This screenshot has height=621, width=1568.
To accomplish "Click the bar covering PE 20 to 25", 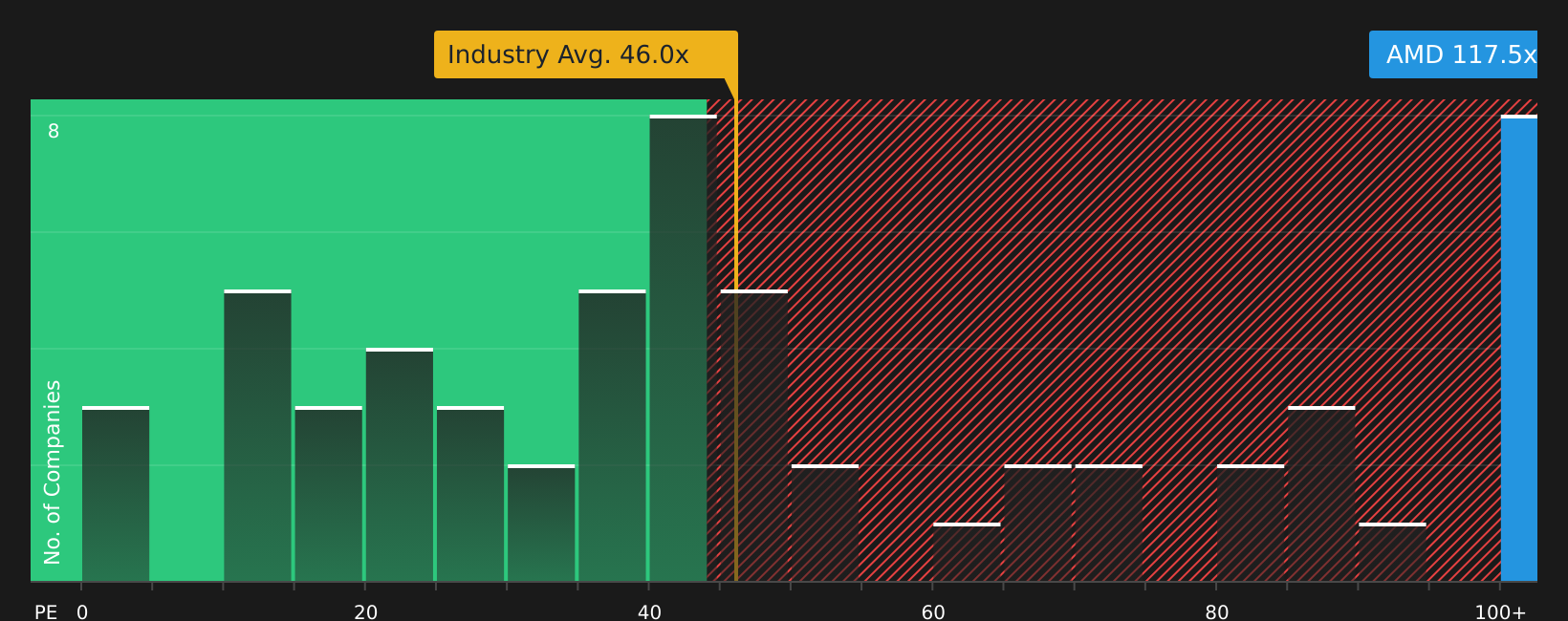I will click(400, 464).
